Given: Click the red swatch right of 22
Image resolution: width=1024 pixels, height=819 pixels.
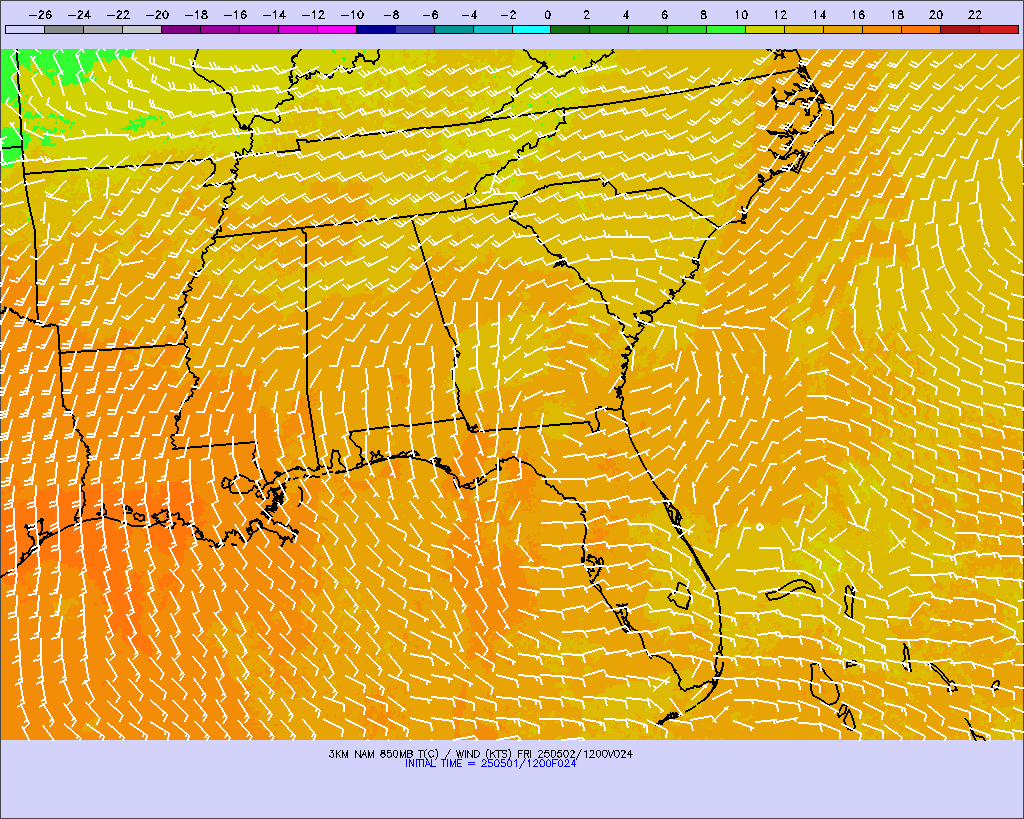Looking at the screenshot, I should click(x=999, y=29).
